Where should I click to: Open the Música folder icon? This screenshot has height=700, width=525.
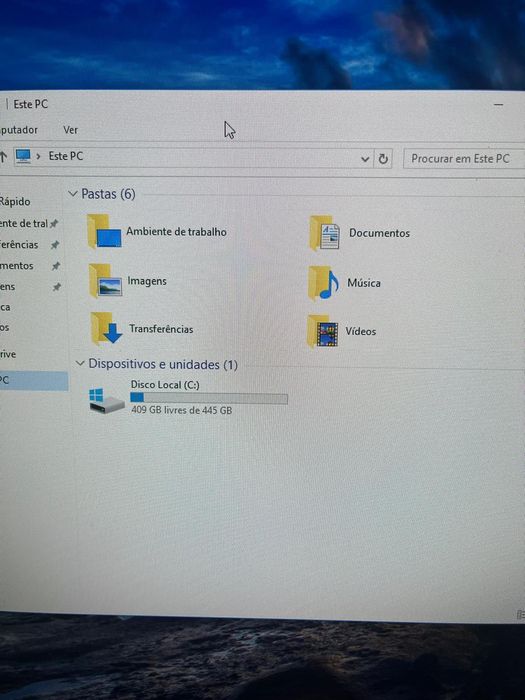click(x=323, y=283)
